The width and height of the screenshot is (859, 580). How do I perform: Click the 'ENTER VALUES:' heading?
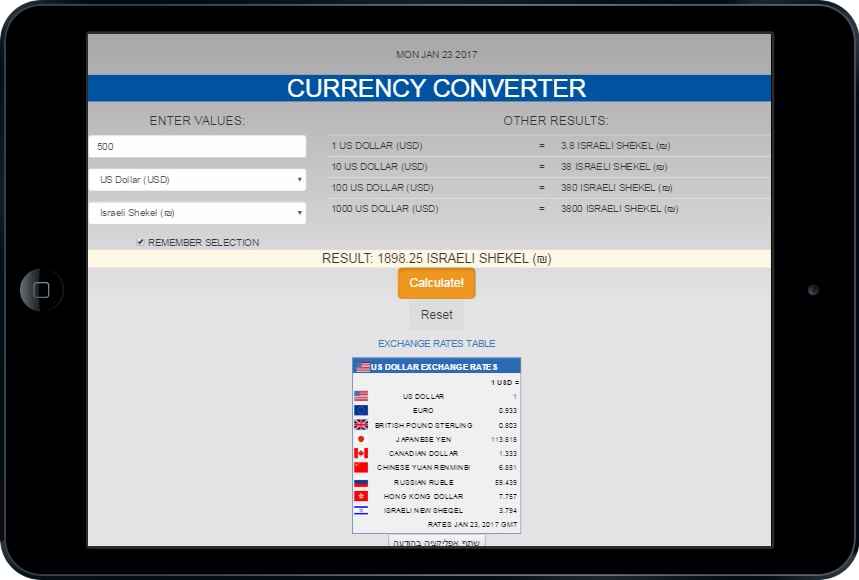click(x=197, y=121)
